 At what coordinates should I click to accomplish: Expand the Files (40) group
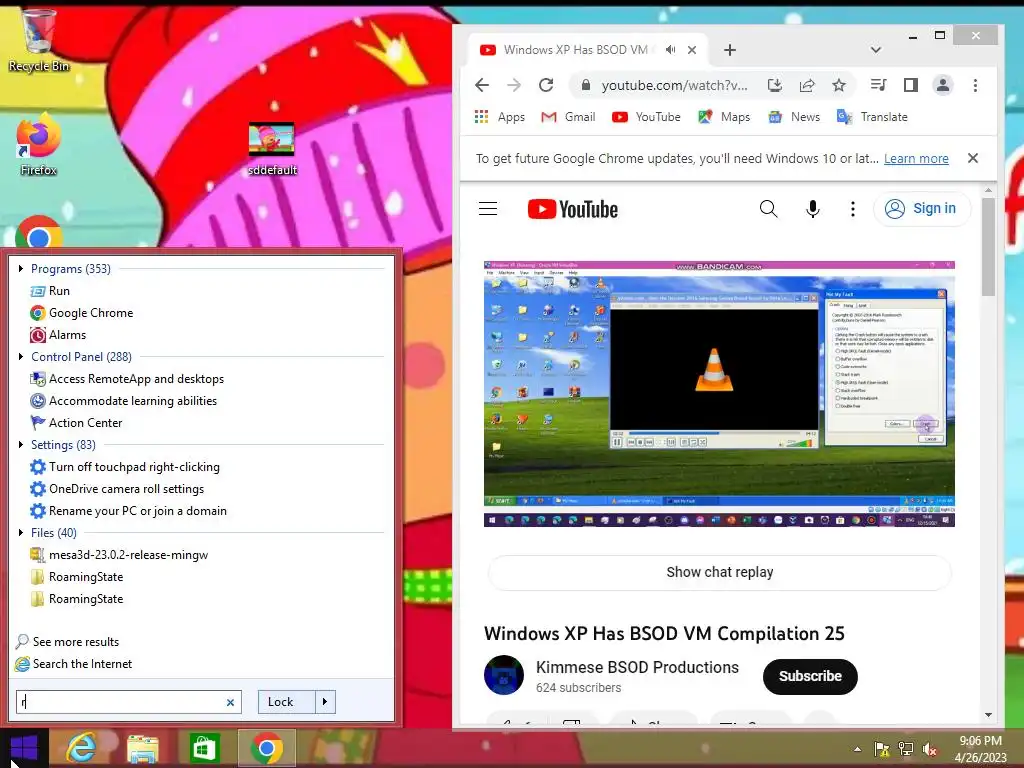(21, 533)
